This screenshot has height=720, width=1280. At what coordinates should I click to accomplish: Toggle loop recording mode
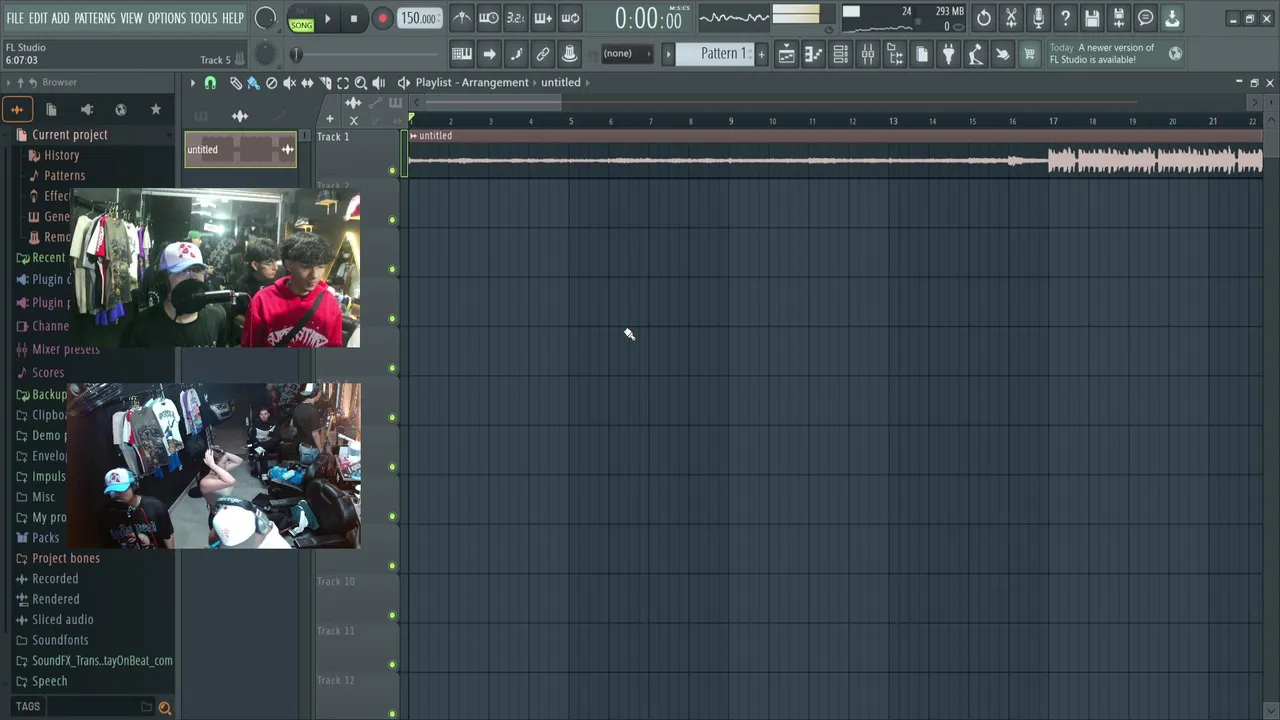(570, 18)
